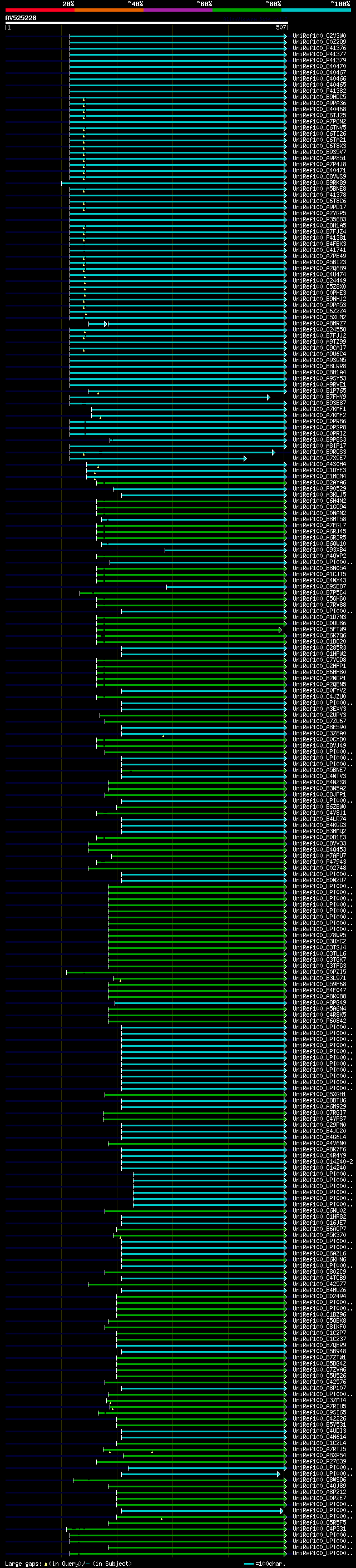Select UniRef100_C4WTV3 label
Image resolution: width=356 pixels, height=1568 pixels.
[x=319, y=776]
